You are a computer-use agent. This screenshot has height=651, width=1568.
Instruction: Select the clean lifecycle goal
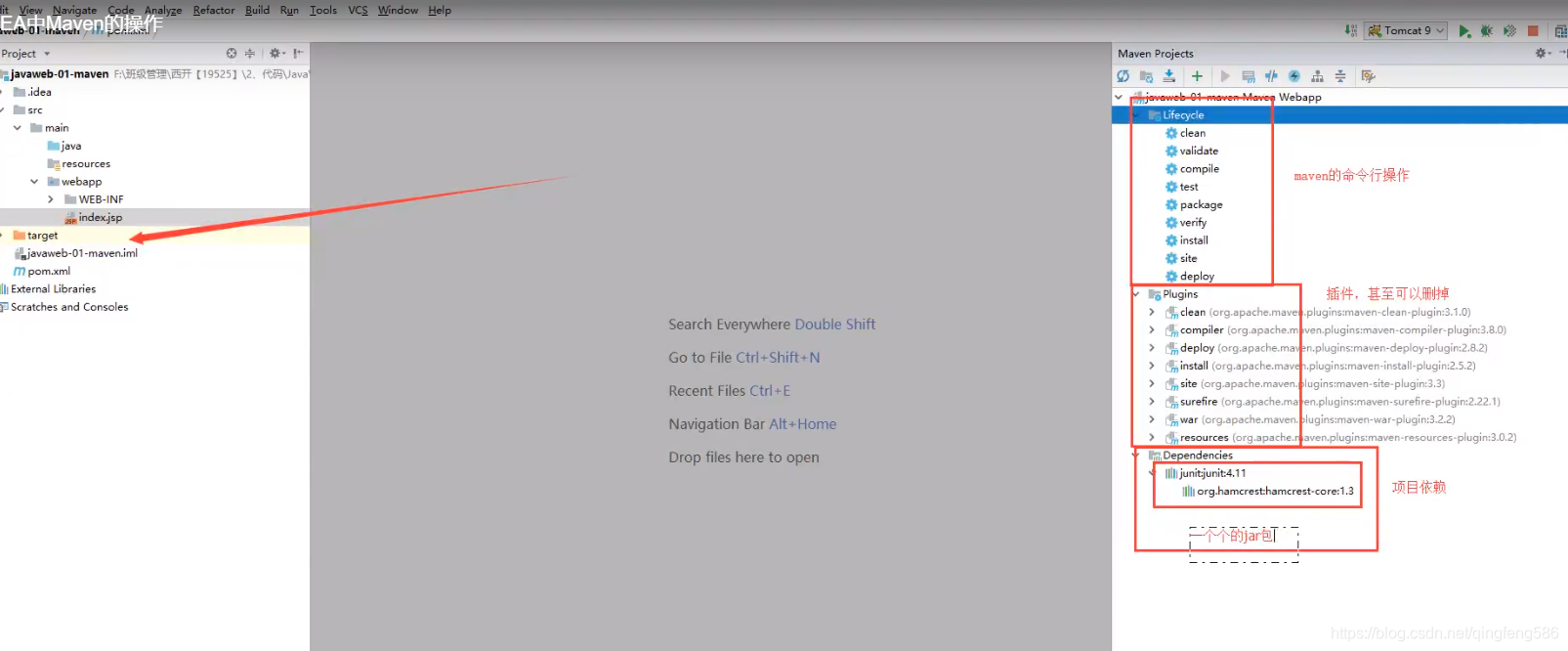[x=1185, y=133]
